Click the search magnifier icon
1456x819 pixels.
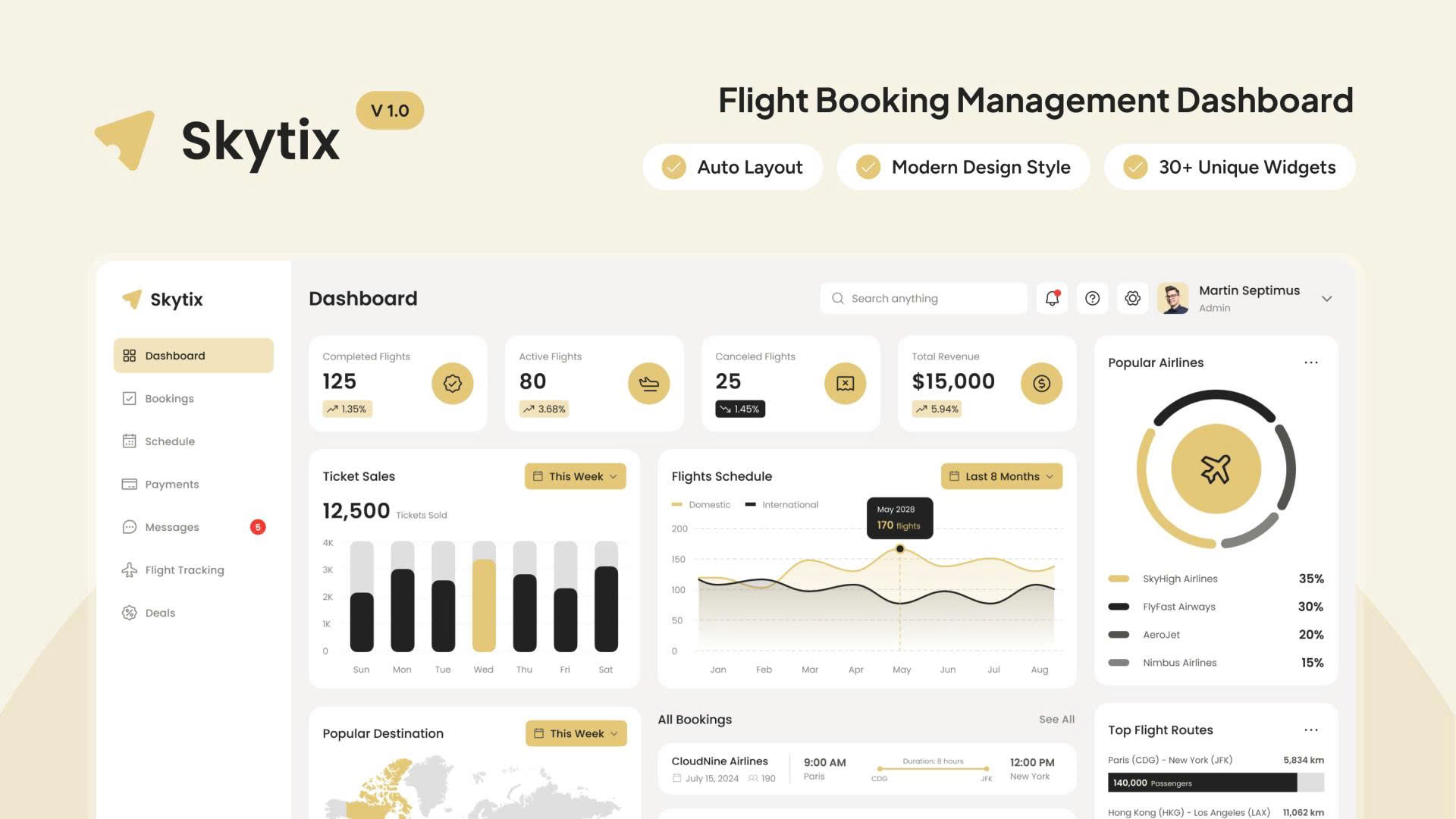click(837, 298)
